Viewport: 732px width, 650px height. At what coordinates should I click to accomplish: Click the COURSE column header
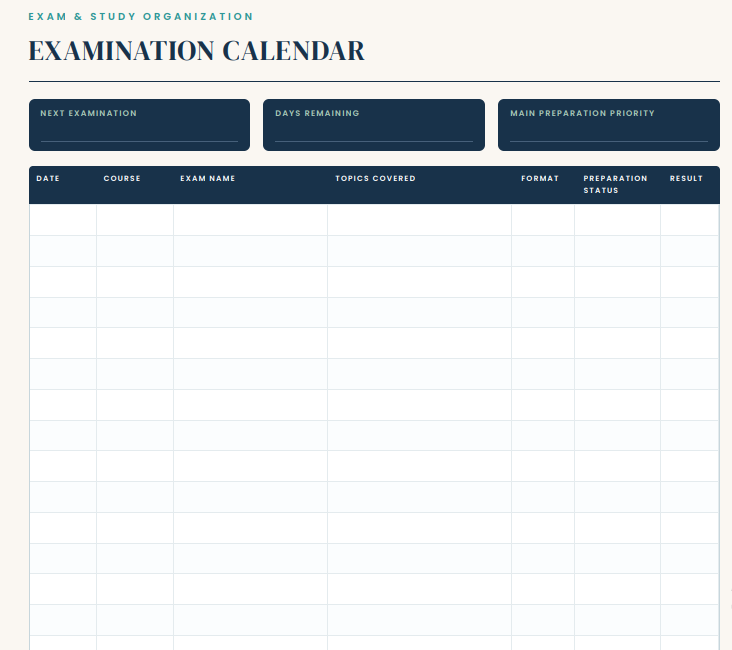(122, 178)
